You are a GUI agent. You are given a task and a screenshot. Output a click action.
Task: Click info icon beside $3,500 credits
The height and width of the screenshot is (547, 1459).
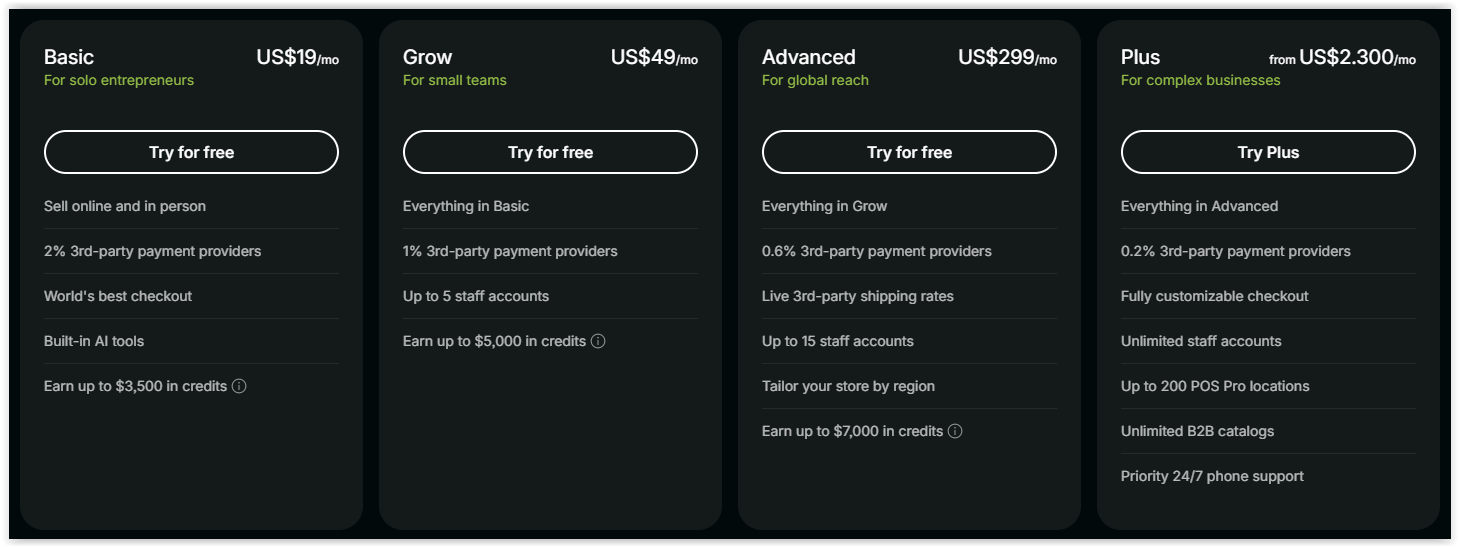point(239,386)
